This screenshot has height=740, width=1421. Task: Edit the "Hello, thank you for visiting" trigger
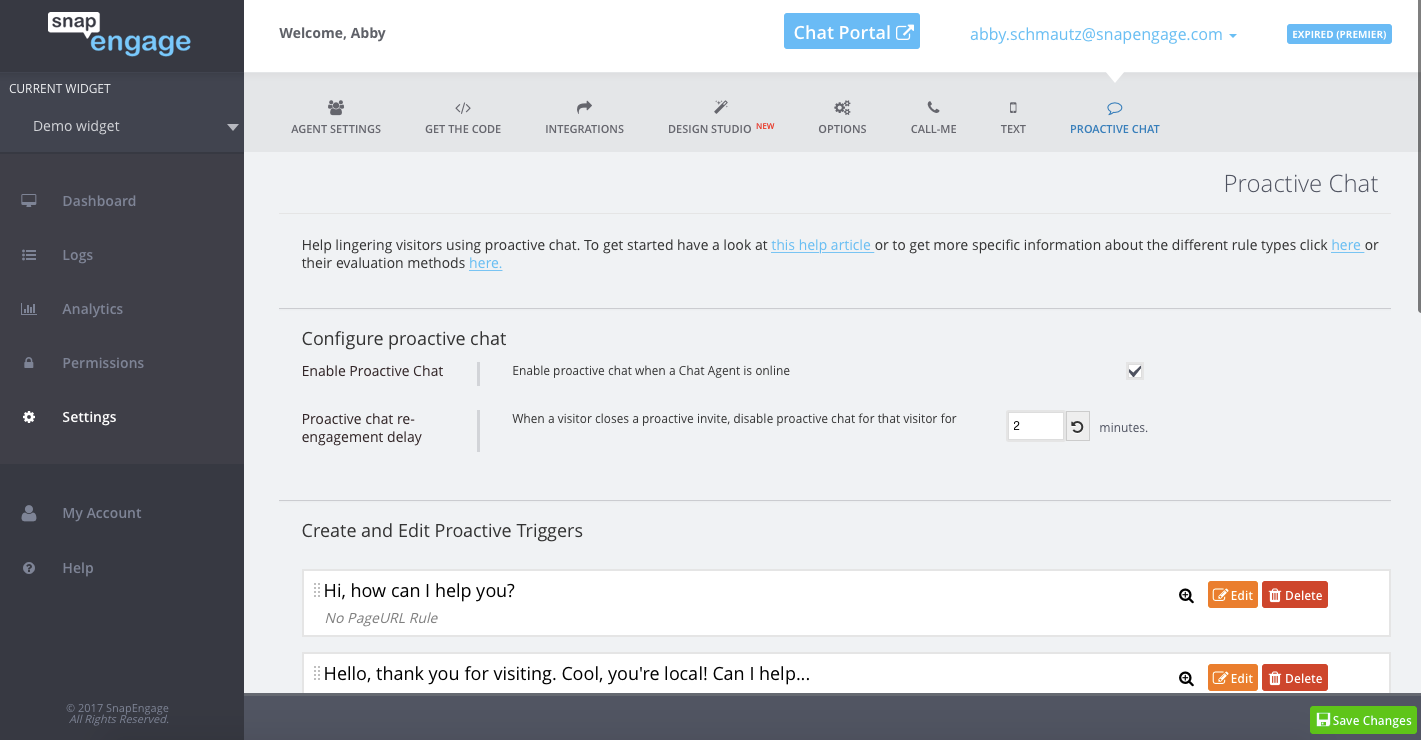pyautogui.click(x=1233, y=678)
